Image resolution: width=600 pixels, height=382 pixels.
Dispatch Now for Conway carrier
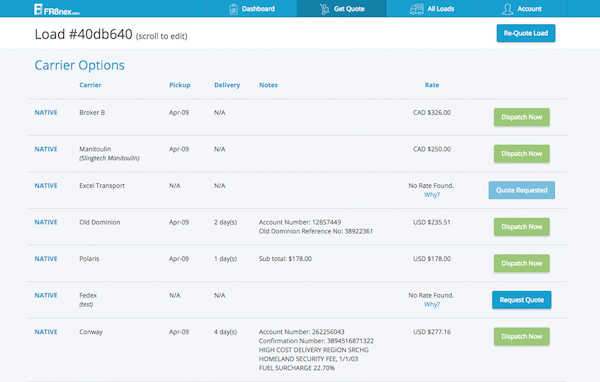pyautogui.click(x=522, y=336)
